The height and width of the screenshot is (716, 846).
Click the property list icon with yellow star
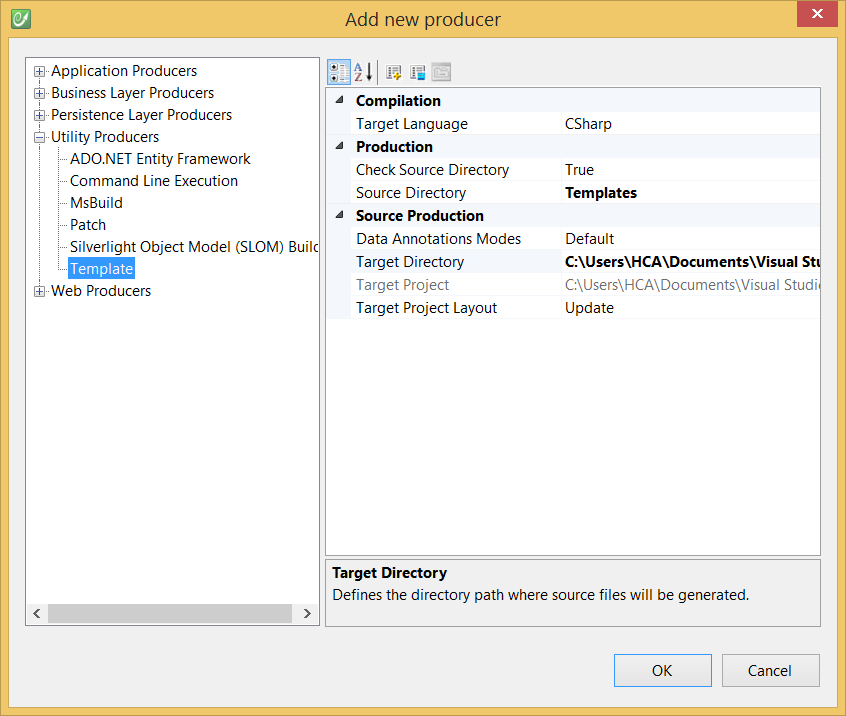(x=394, y=72)
